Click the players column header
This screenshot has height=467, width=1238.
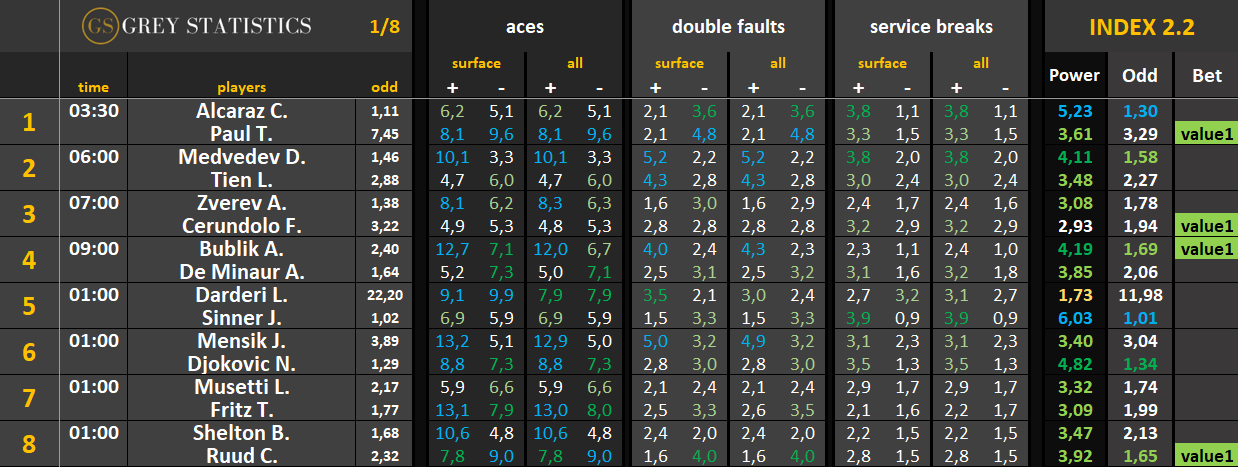pos(241,87)
